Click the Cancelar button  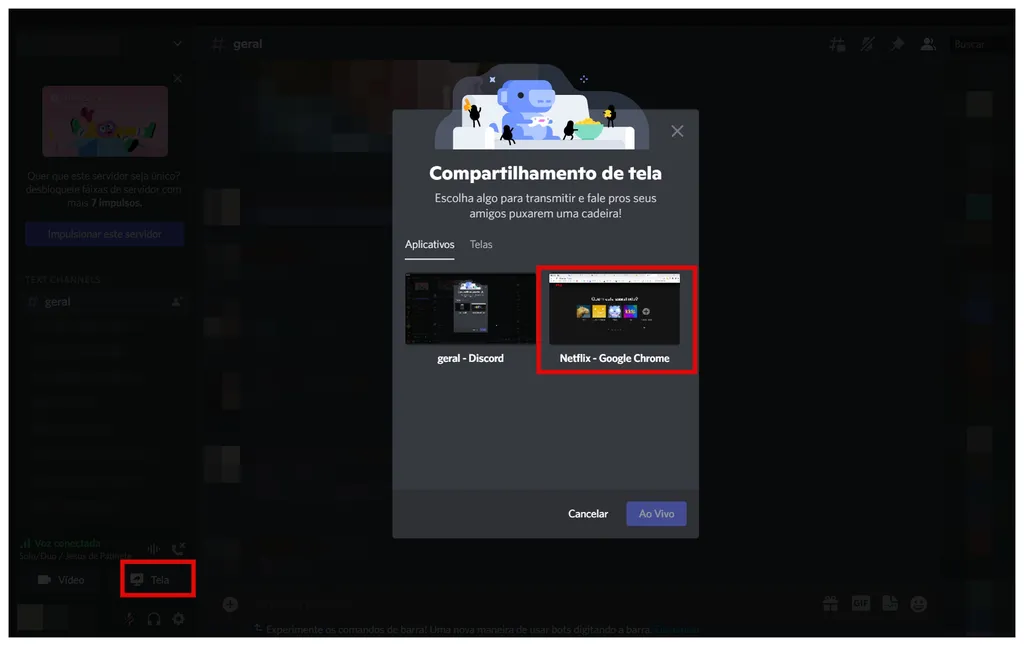[x=588, y=513]
